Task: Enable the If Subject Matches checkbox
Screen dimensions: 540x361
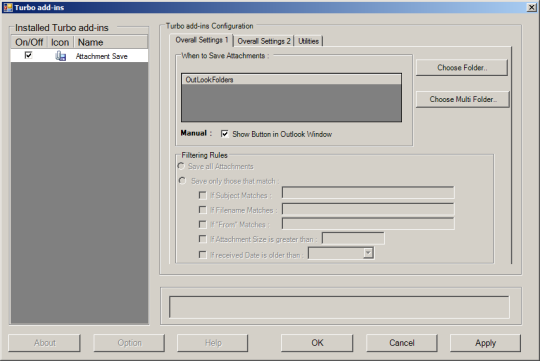Action: tap(202, 195)
